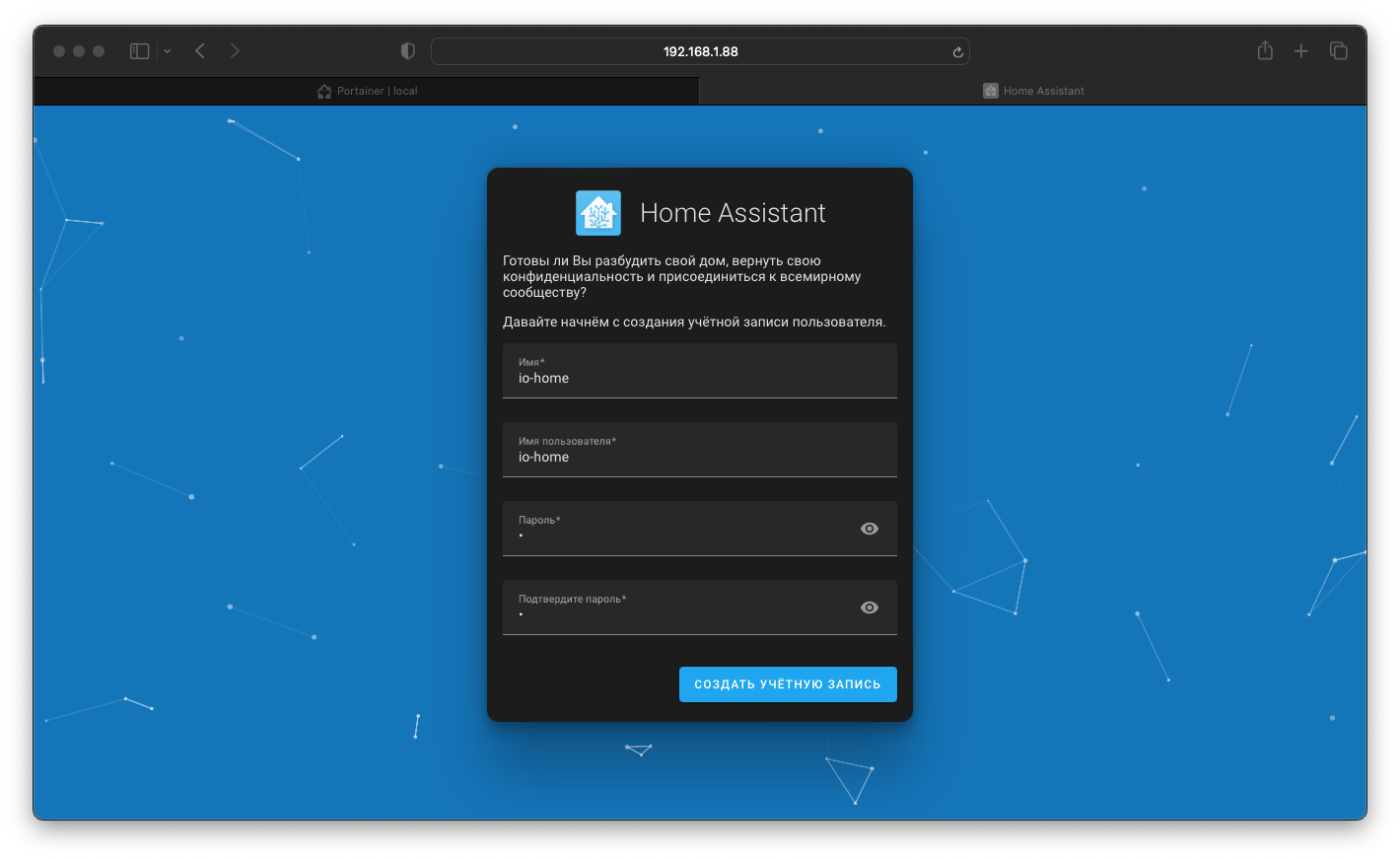The height and width of the screenshot is (861, 1400).
Task: Toggle the Safari sidebar icon
Action: [x=139, y=50]
